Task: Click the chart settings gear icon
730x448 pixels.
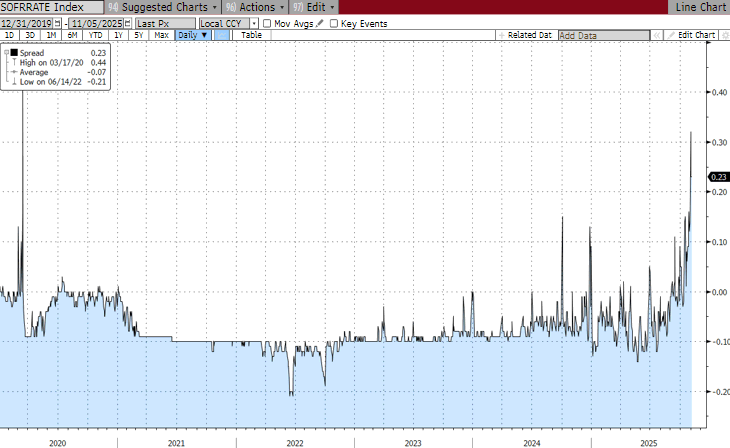Action: coord(723,35)
